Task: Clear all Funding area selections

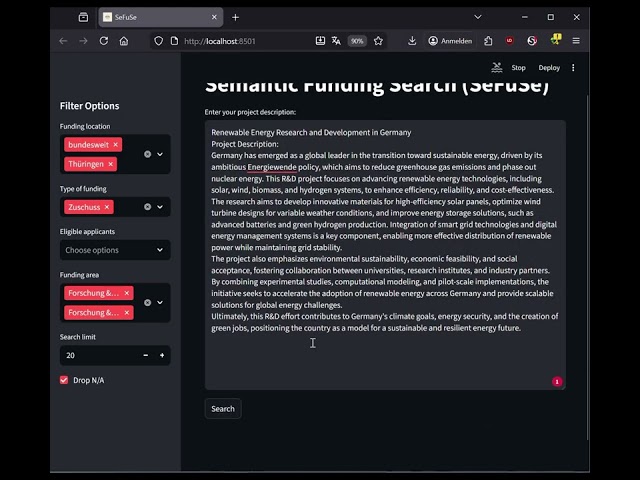Action: pos(147,302)
